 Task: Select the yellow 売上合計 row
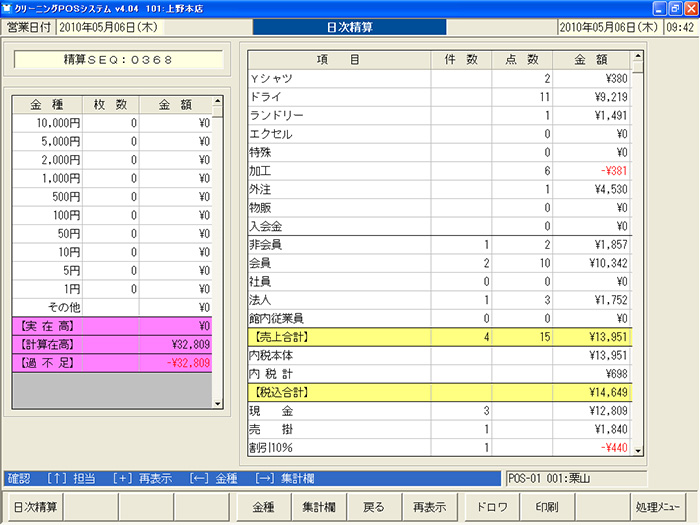(x=439, y=337)
